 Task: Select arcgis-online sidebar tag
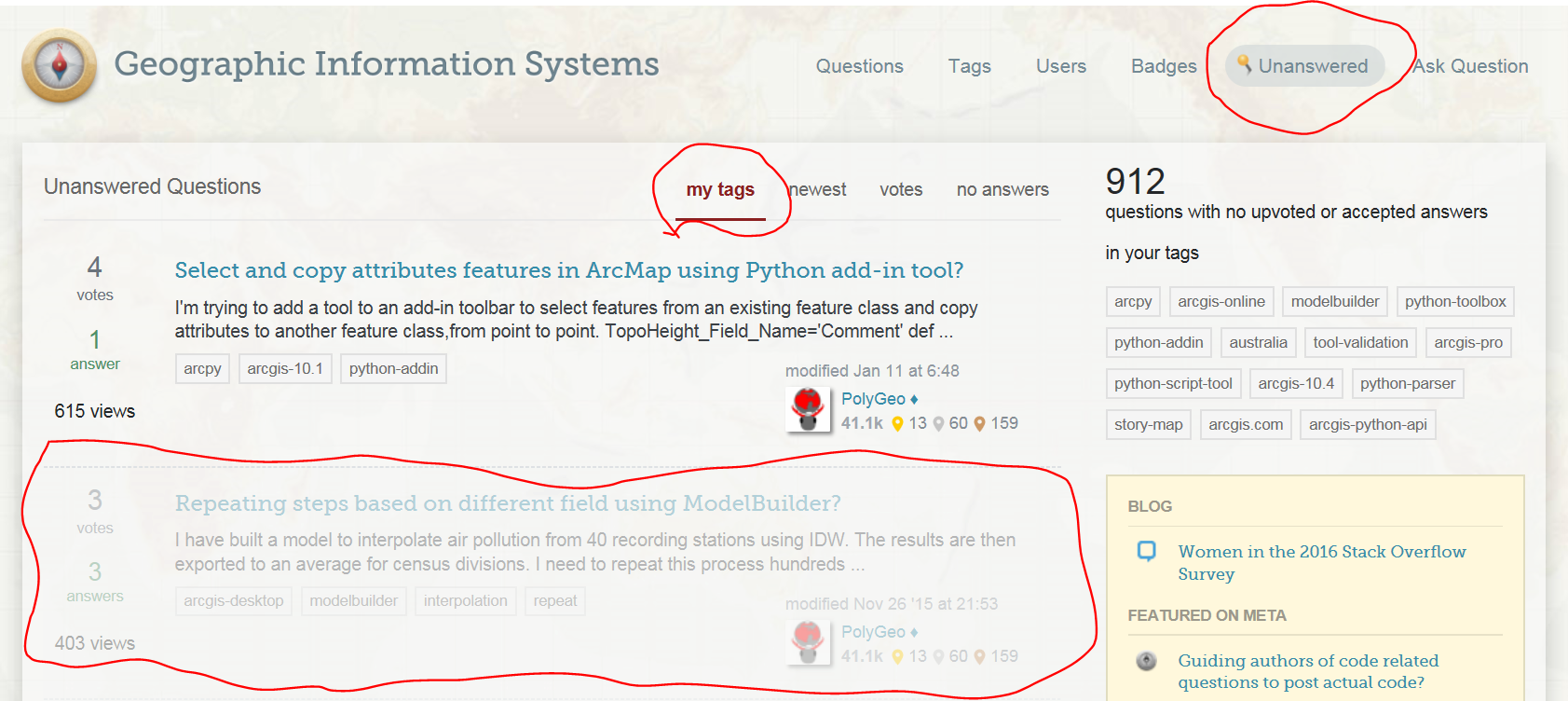point(1221,302)
